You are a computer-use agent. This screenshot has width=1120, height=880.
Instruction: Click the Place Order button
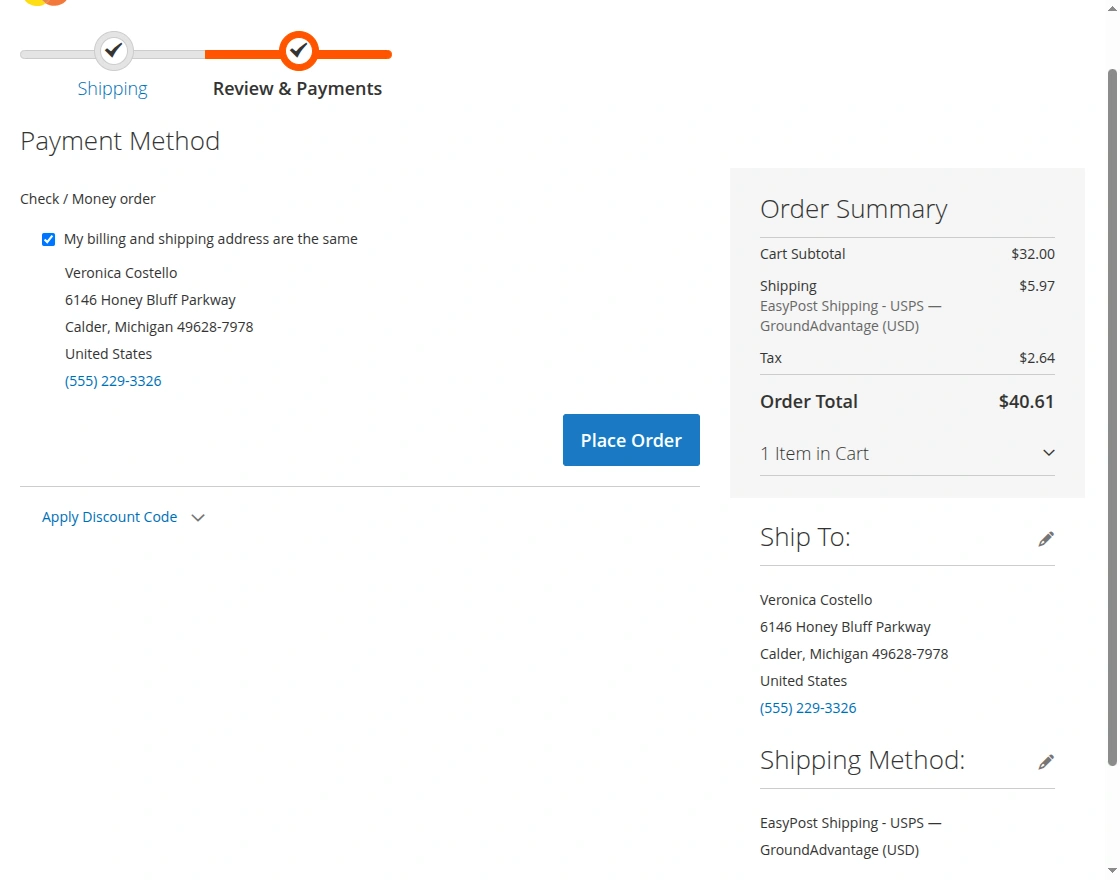point(631,440)
